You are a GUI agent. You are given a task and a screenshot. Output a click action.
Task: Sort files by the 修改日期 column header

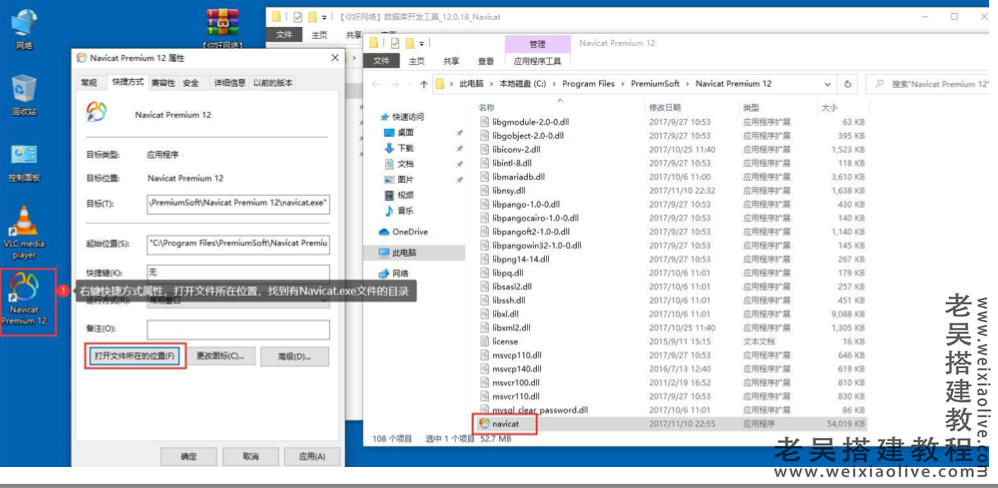point(665,107)
